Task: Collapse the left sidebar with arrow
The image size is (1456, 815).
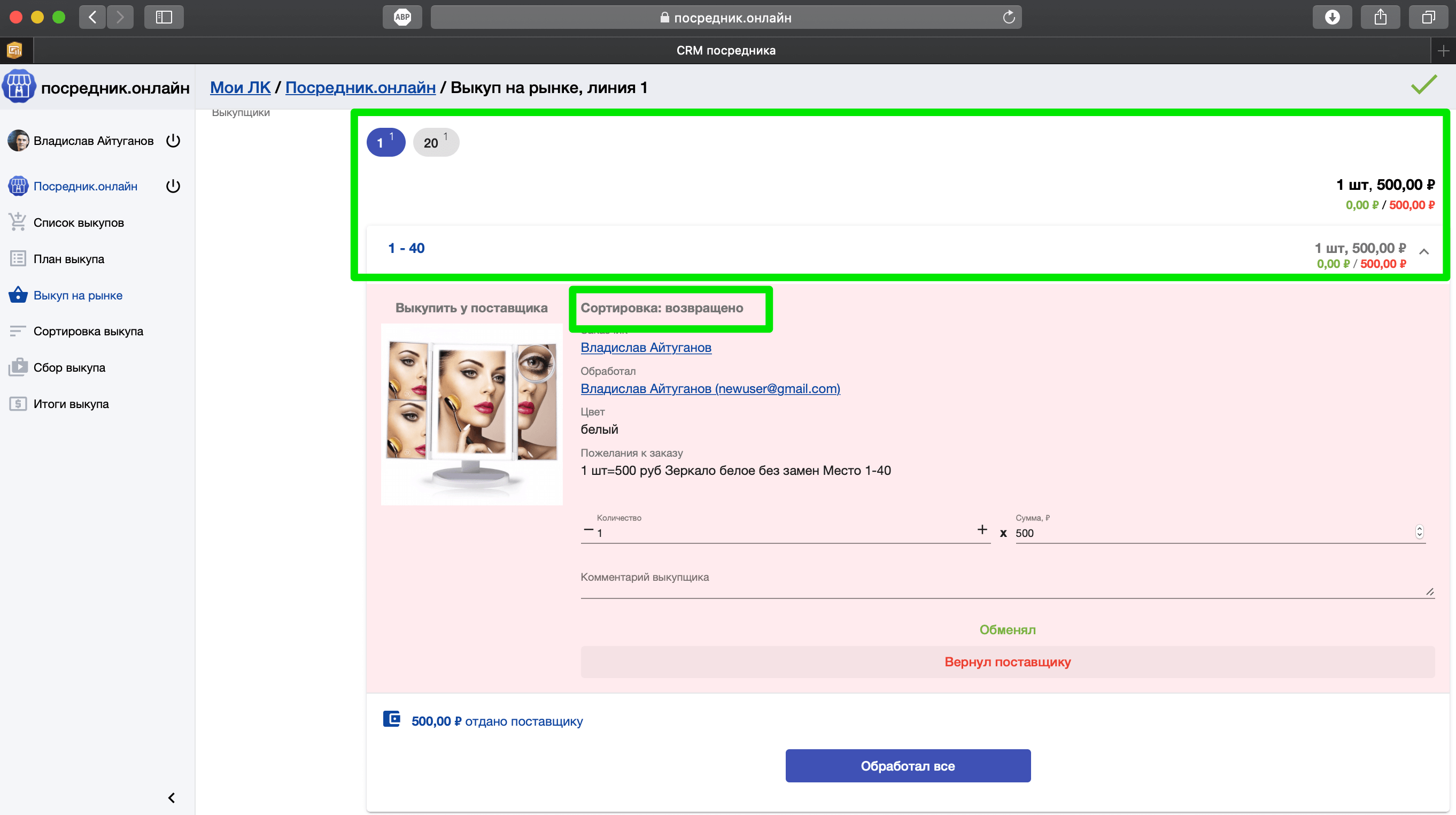Action: click(x=171, y=797)
